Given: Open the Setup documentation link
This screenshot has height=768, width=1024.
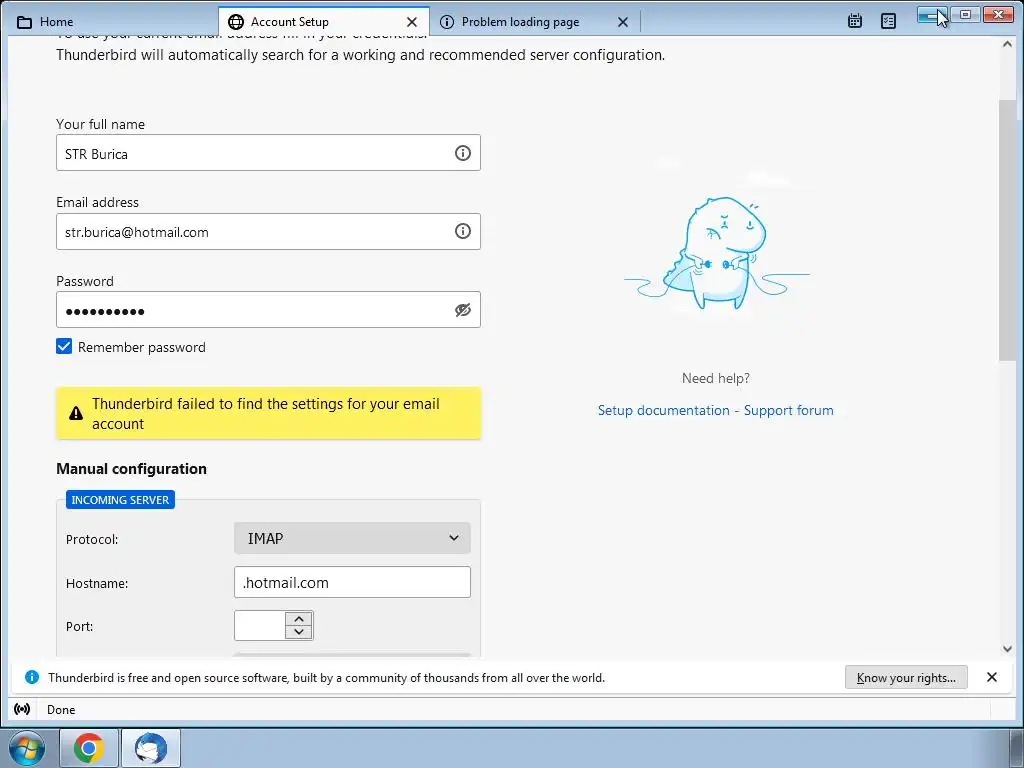Looking at the screenshot, I should (664, 410).
